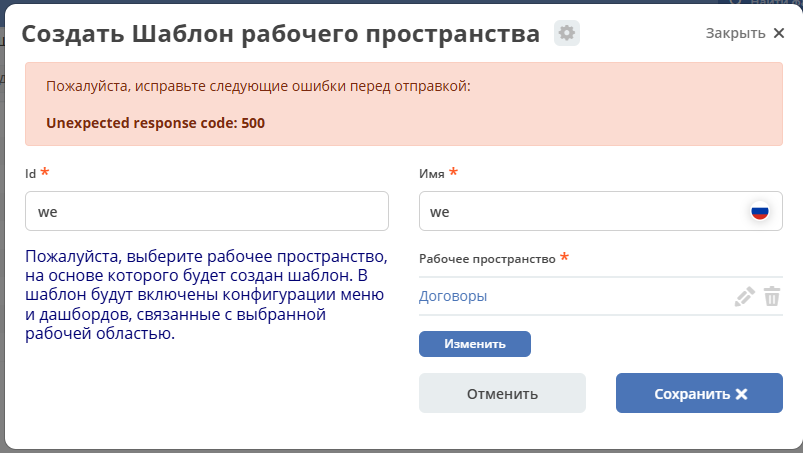
Task: Edit Договоры workspace with pencil icon
Action: 744,297
